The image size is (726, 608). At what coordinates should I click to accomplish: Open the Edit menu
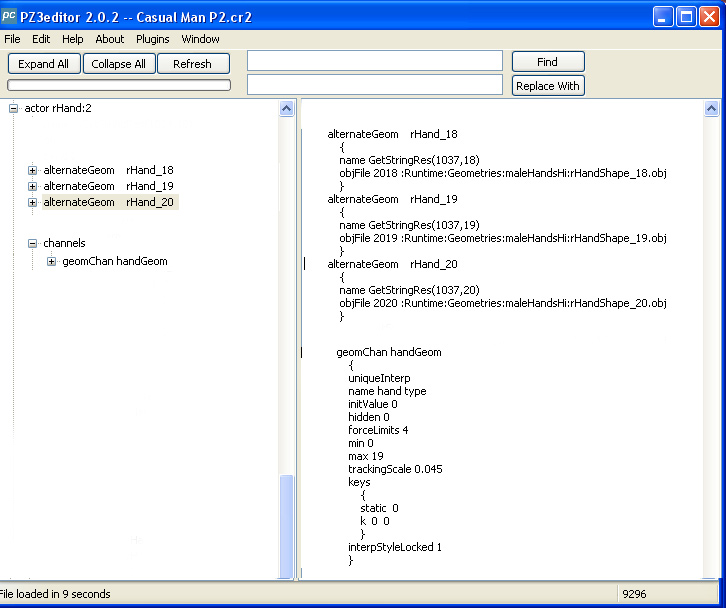tap(41, 39)
